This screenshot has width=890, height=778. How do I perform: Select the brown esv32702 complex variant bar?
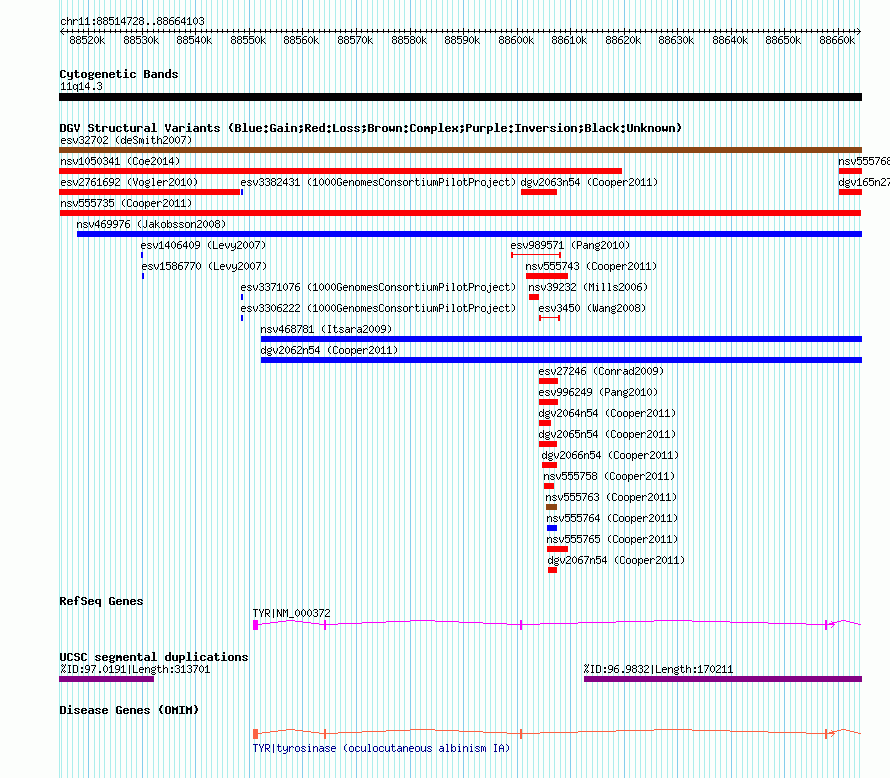[x=460, y=150]
